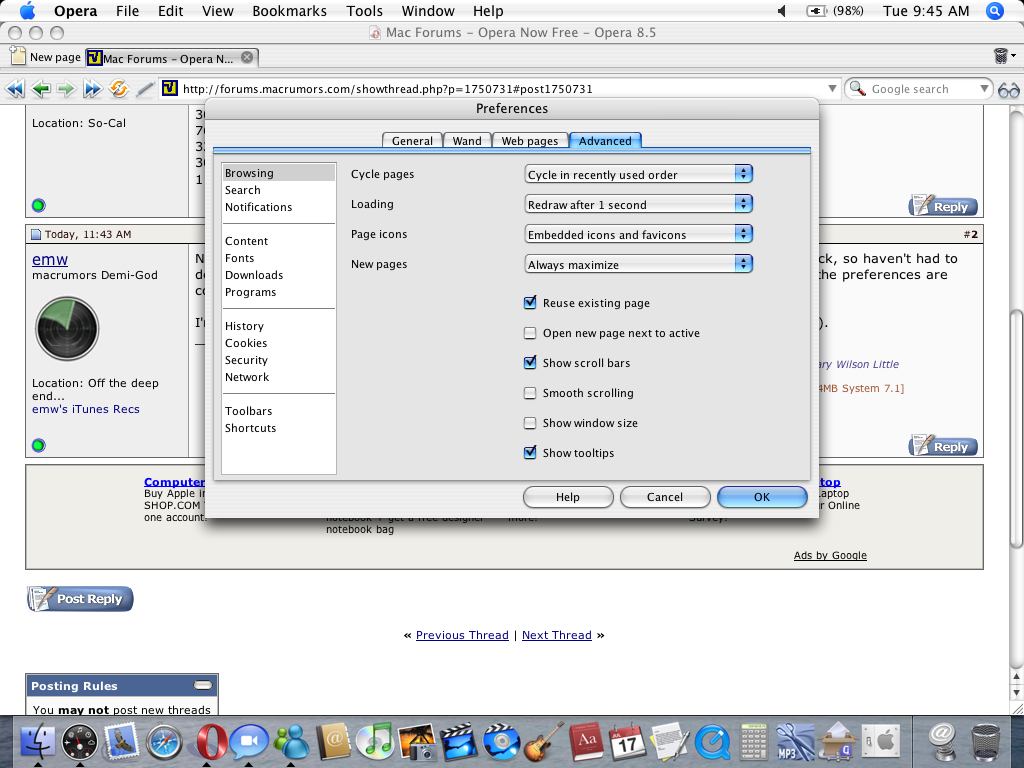Screen dimensions: 1024x768
Task: Click Help in Preferences dialog
Action: 568,497
